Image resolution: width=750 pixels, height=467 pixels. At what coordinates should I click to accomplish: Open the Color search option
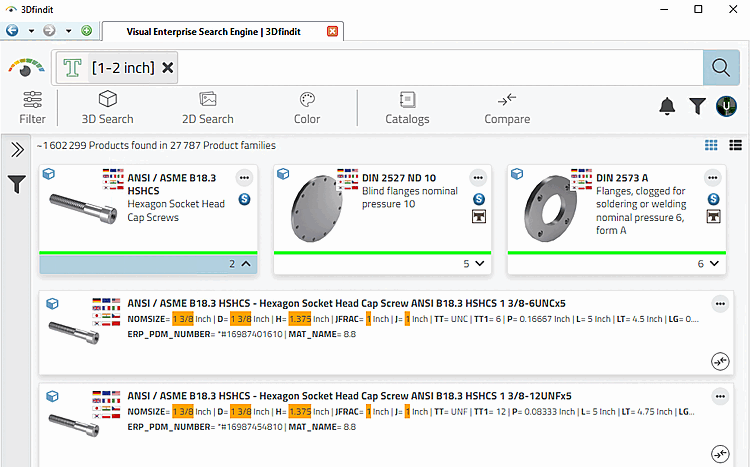click(307, 107)
